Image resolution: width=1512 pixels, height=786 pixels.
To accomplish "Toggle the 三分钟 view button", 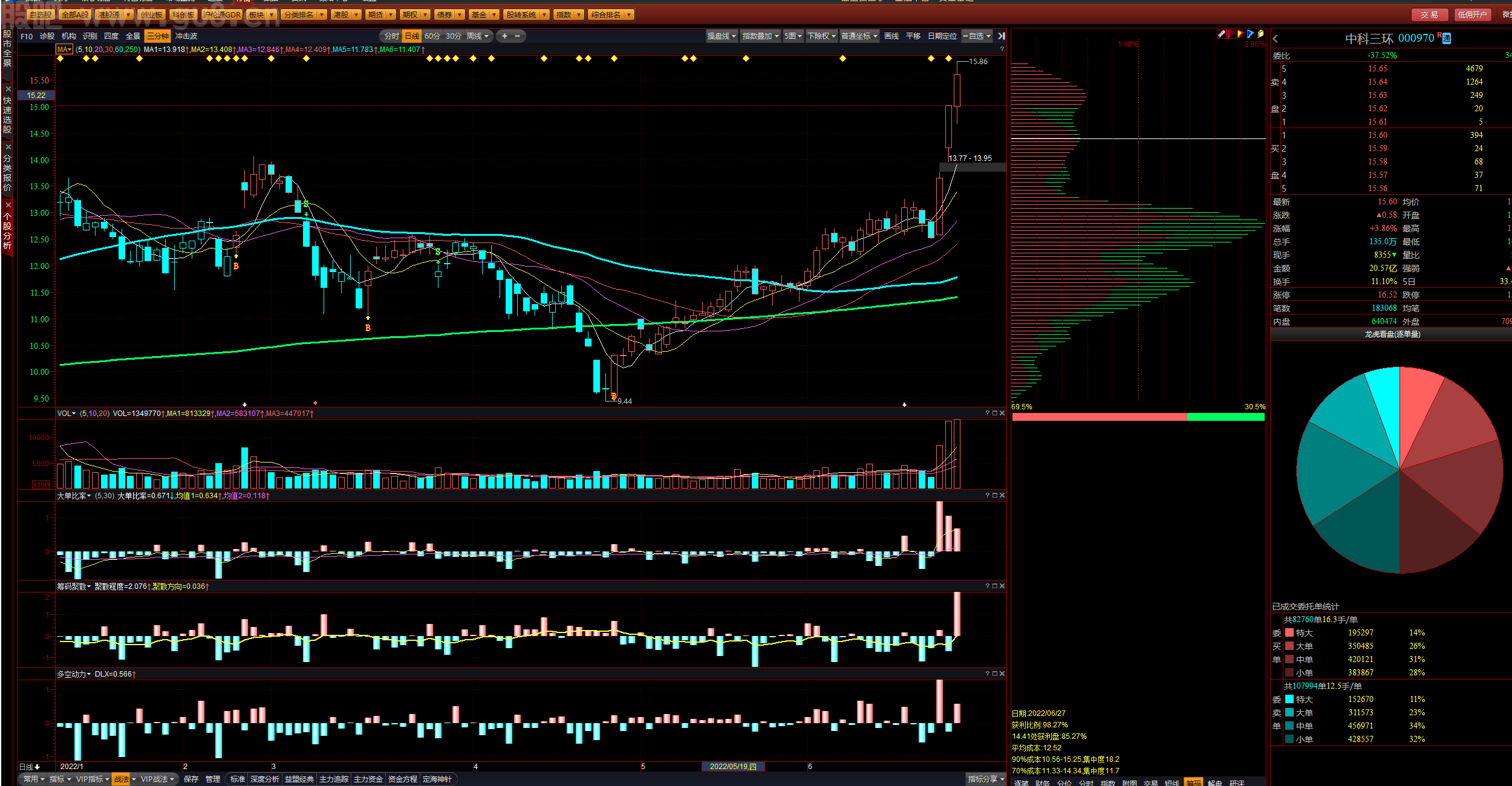I will (x=158, y=36).
